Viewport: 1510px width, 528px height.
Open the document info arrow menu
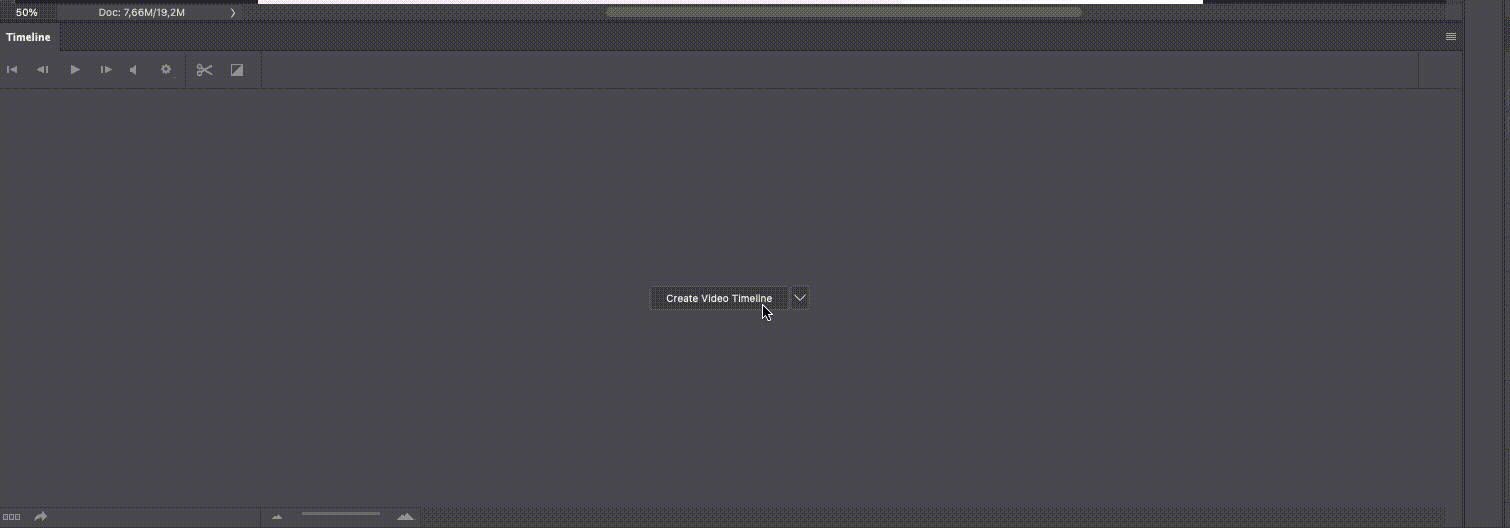[233, 13]
